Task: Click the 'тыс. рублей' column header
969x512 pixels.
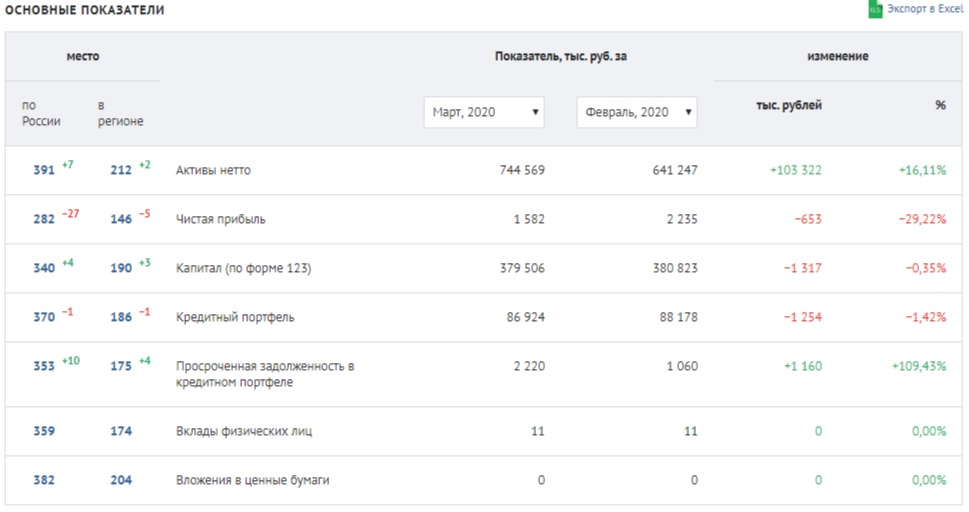Action: coord(789,105)
